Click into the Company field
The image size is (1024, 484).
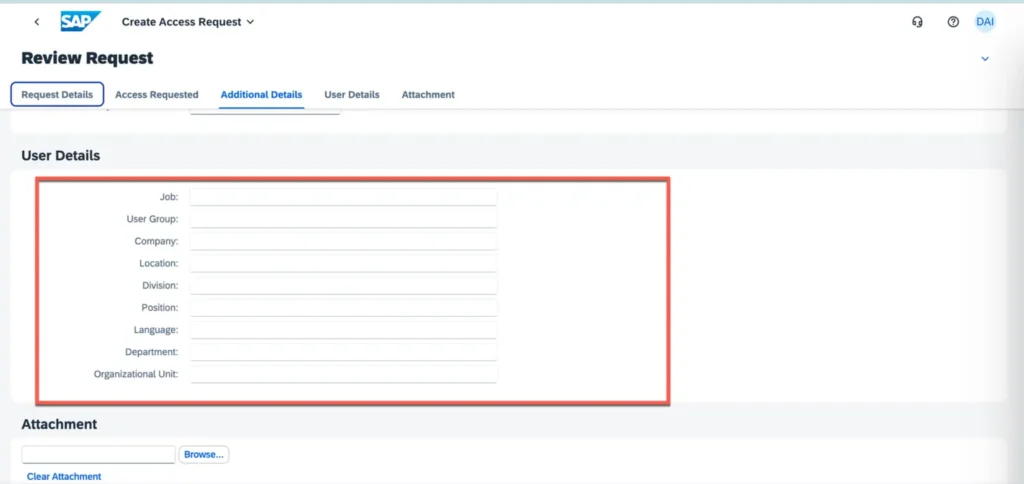pyautogui.click(x=343, y=242)
